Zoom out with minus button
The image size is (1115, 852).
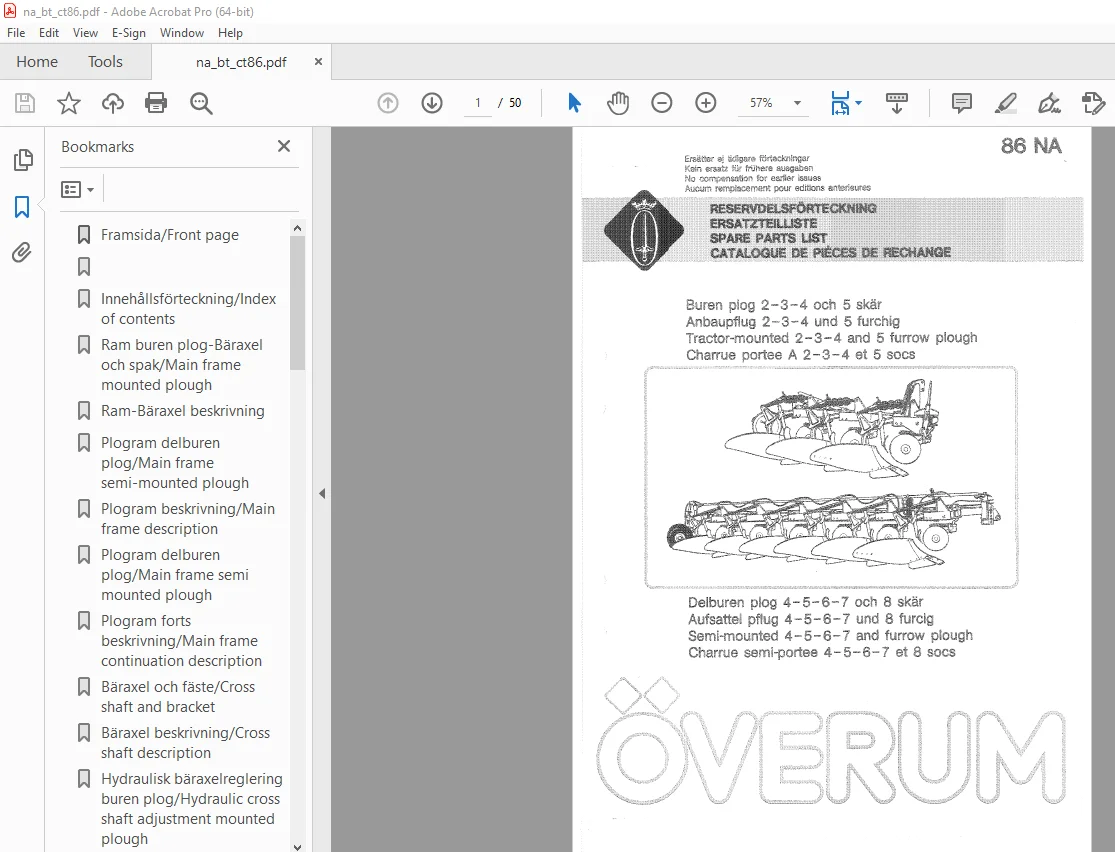coord(661,103)
